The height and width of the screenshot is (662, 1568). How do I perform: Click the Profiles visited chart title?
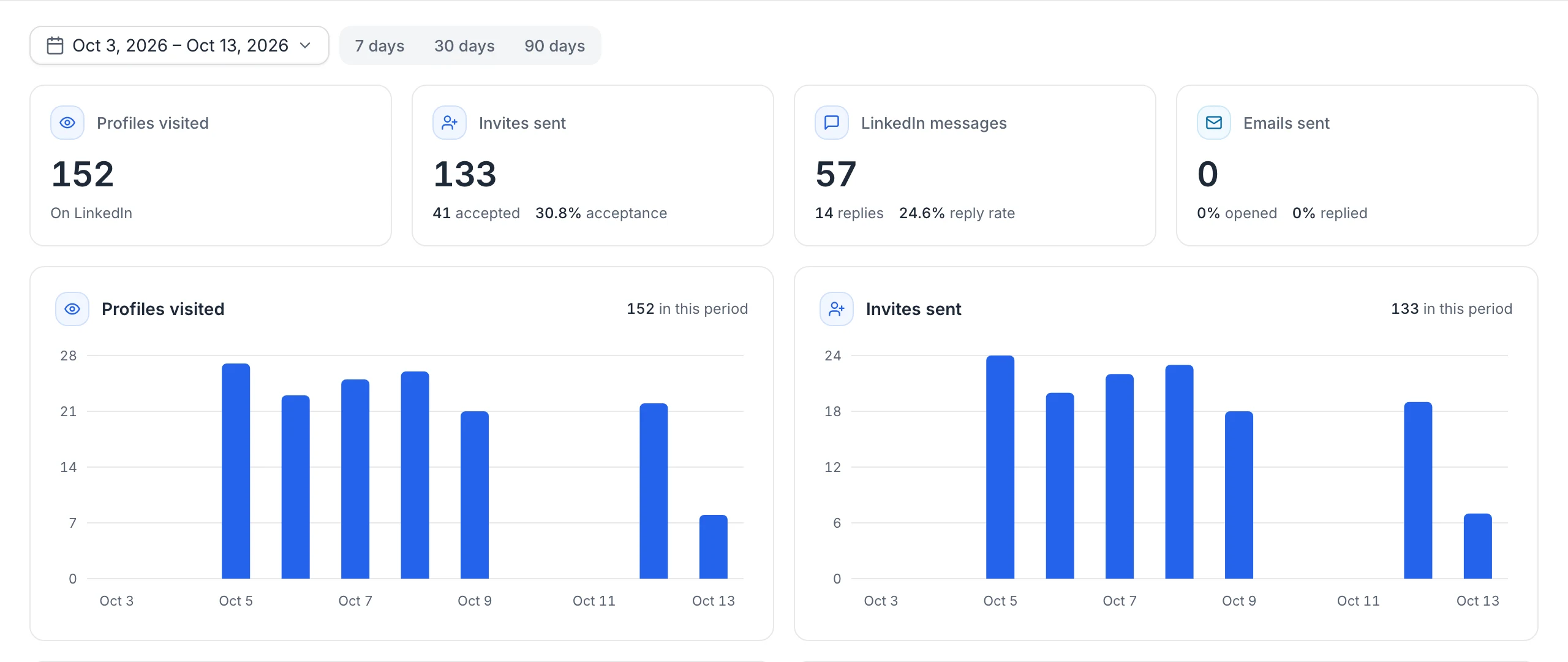pyautogui.click(x=163, y=309)
